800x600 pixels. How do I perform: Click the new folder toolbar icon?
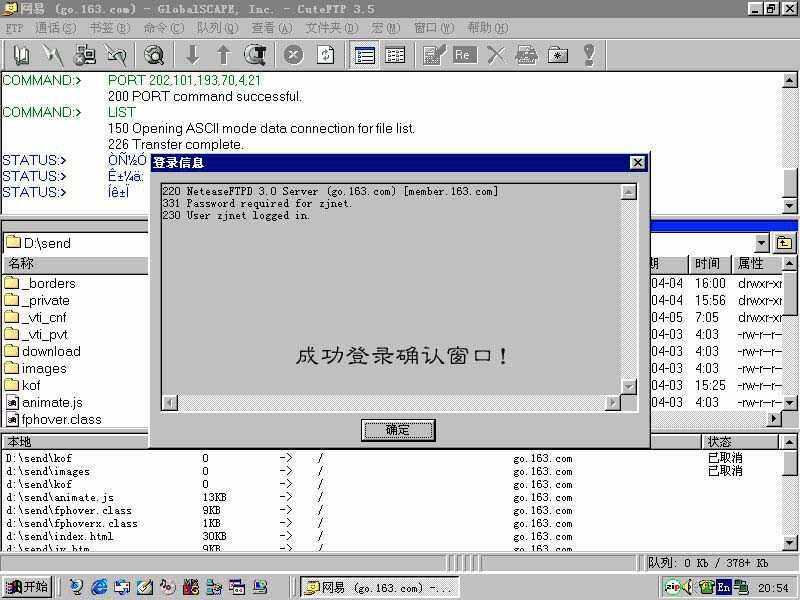pyautogui.click(x=558, y=55)
